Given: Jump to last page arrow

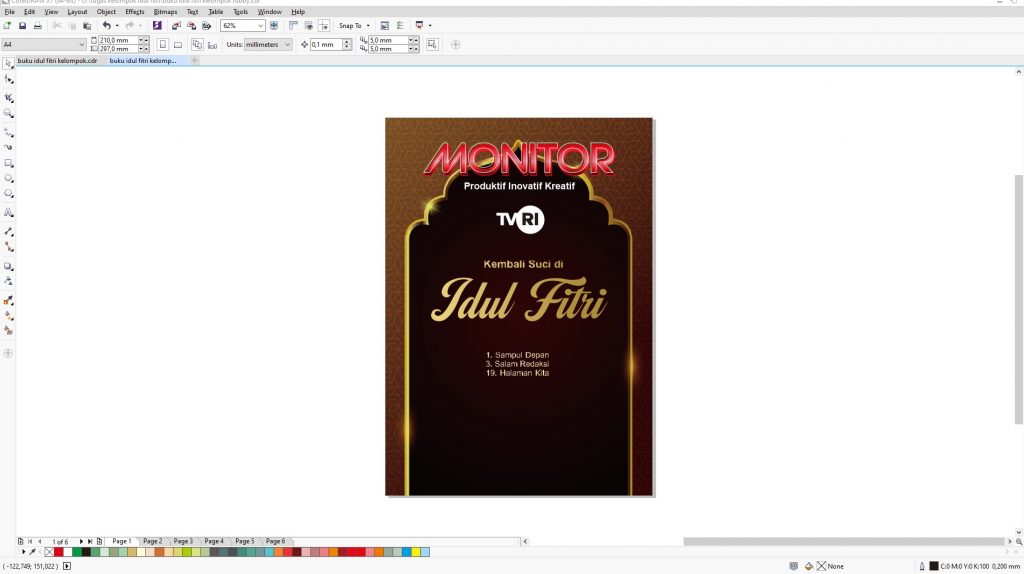Looking at the screenshot, I should [x=90, y=541].
